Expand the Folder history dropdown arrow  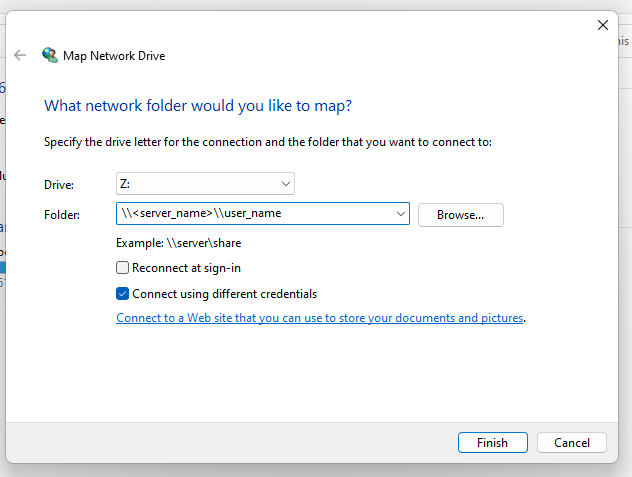400,213
